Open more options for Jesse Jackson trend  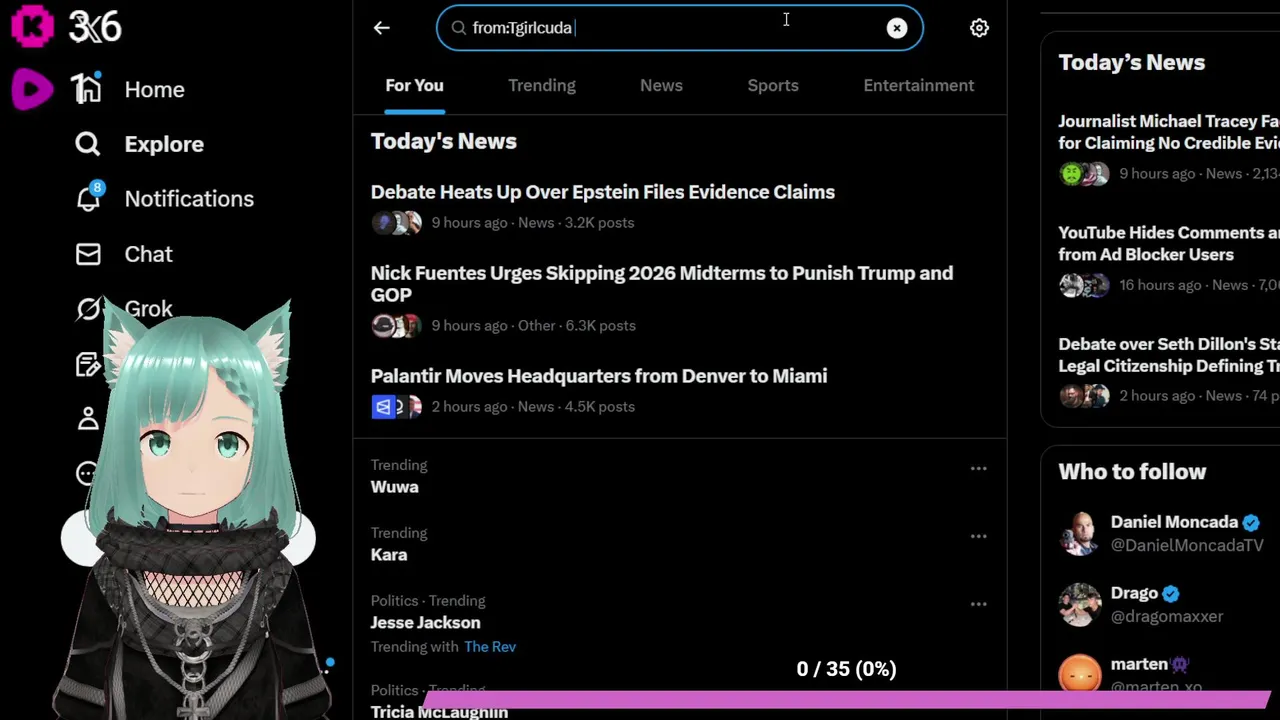coord(978,604)
